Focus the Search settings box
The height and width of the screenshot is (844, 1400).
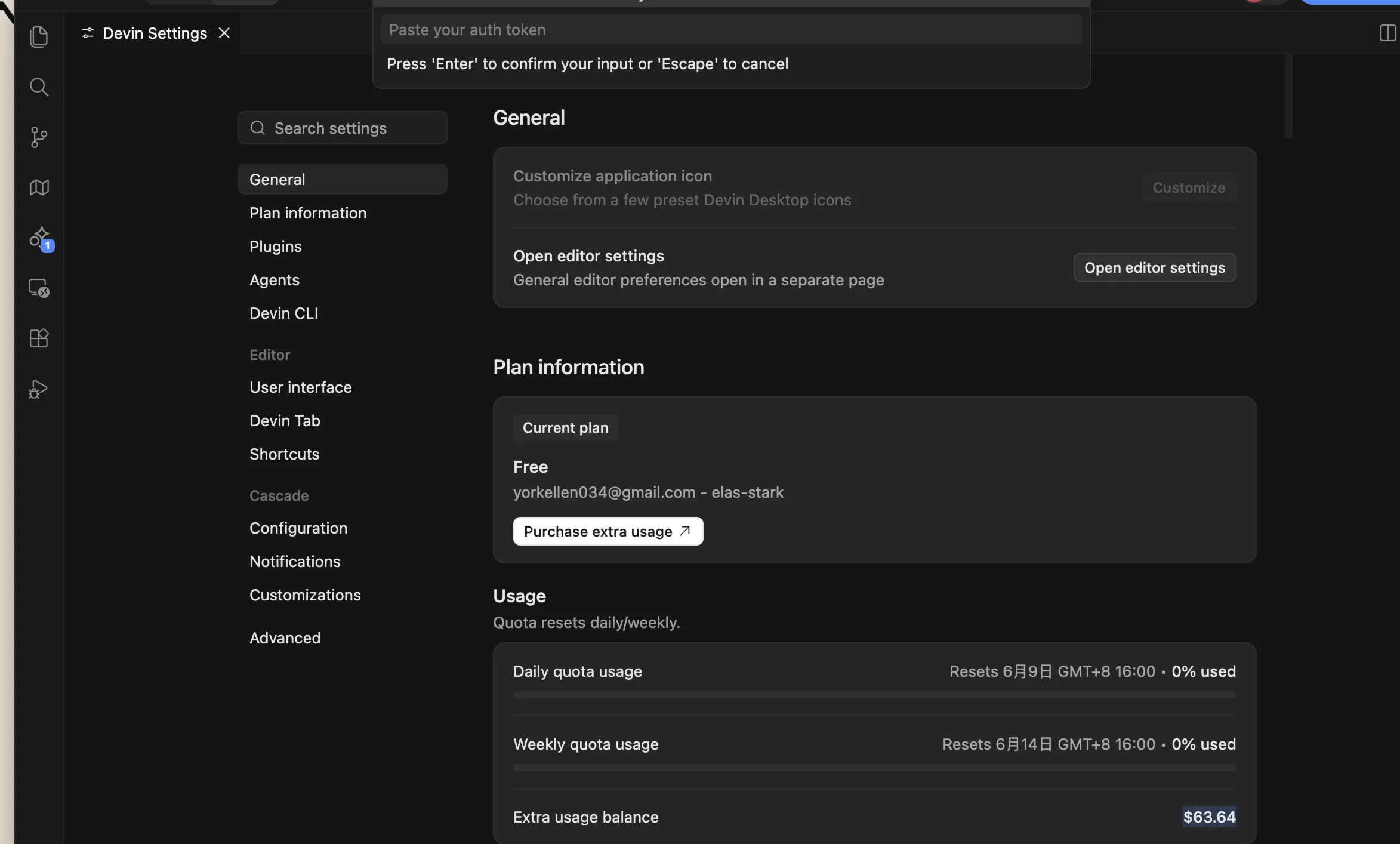pos(342,128)
